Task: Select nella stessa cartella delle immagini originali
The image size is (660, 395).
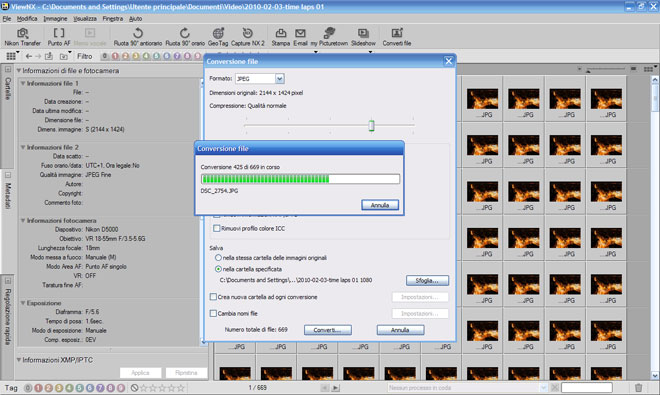Action: tap(218, 258)
